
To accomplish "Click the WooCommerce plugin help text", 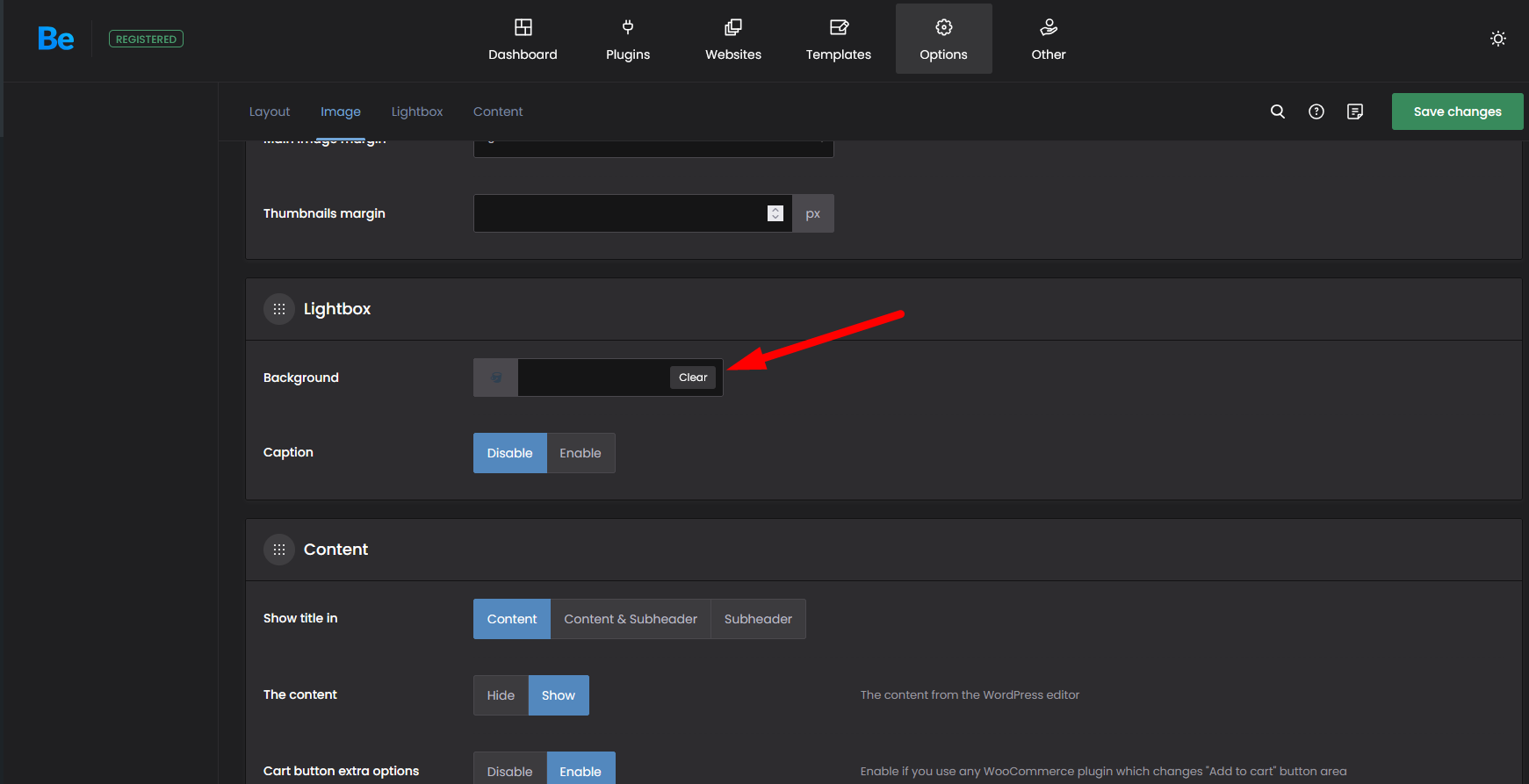I will click(x=1103, y=771).
